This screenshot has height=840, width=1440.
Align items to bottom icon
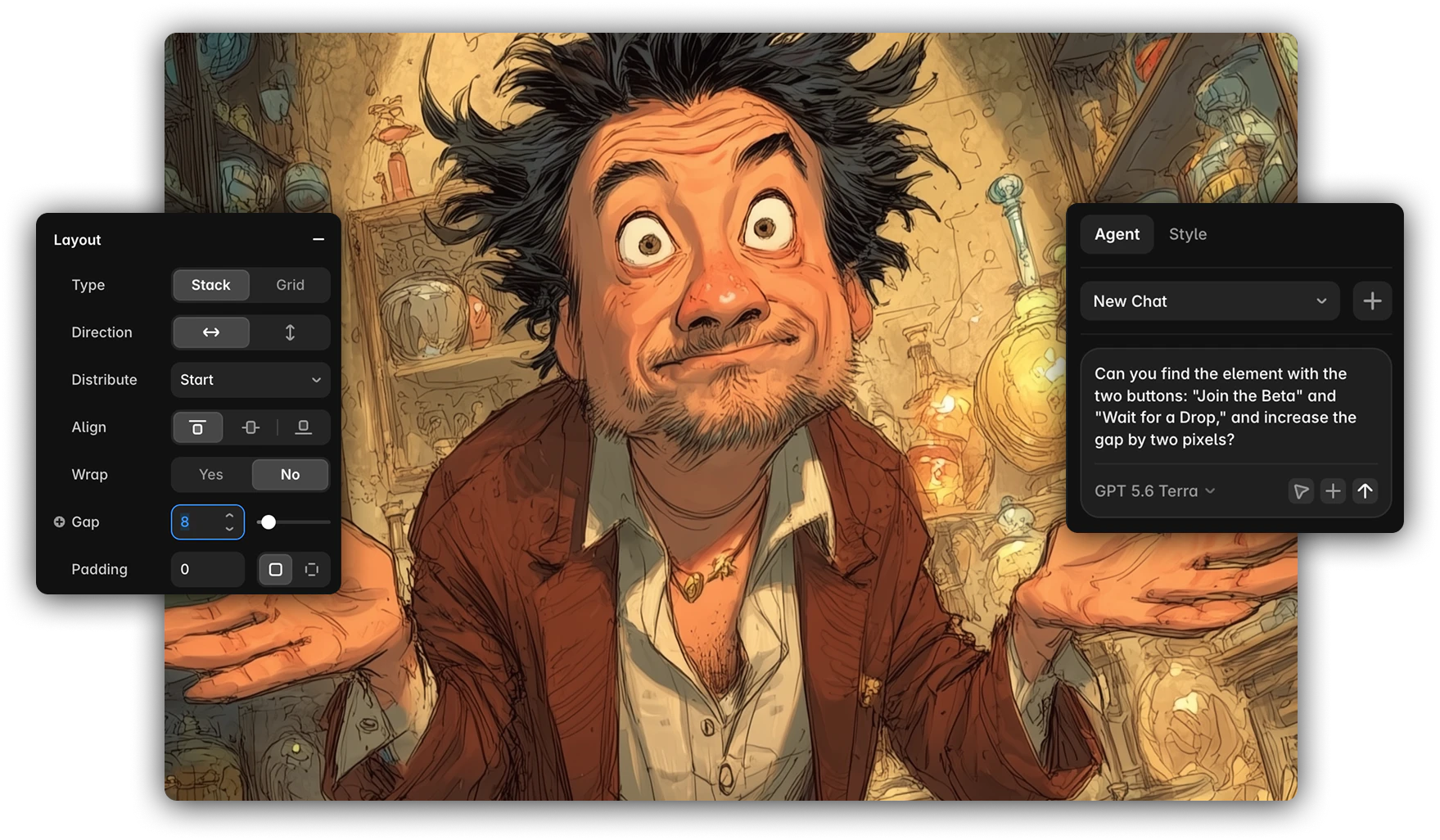point(303,427)
